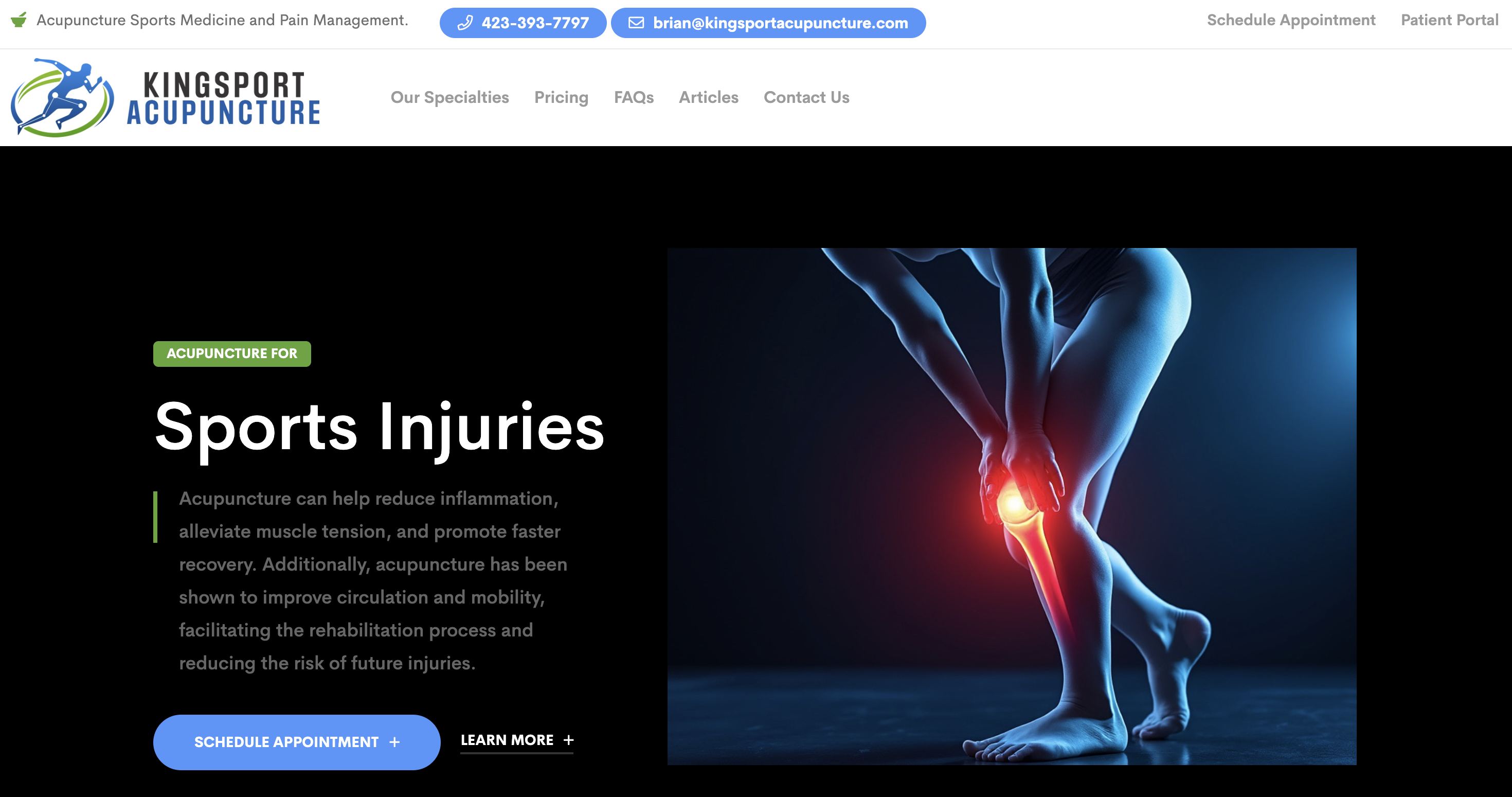Screen dimensions: 1512x797
Task: Visit the Articles section
Action: (x=709, y=97)
